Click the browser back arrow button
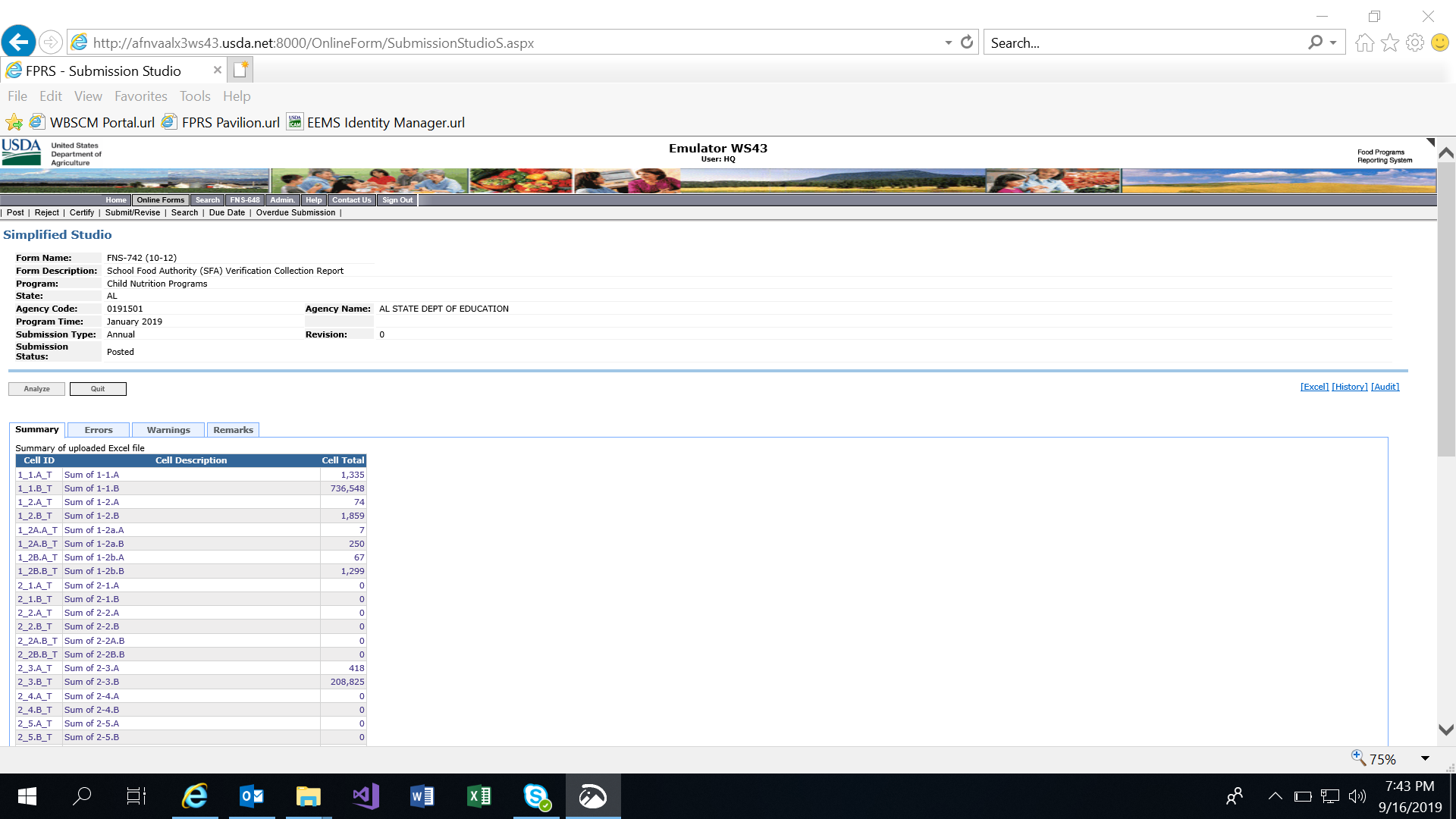The height and width of the screenshot is (819, 1456). (19, 42)
